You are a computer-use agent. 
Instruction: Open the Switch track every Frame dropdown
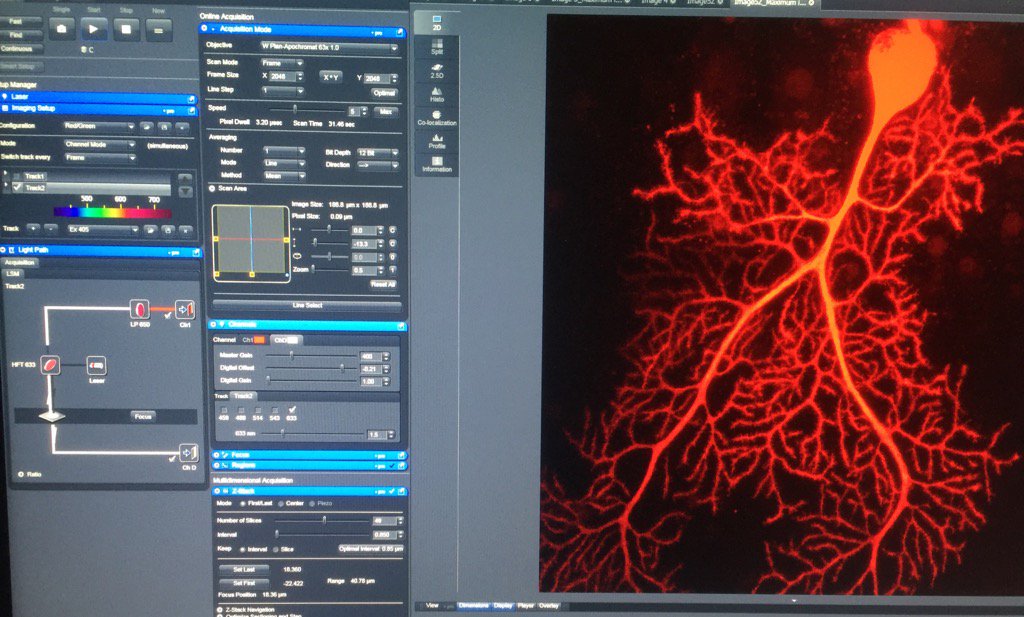pos(100,157)
